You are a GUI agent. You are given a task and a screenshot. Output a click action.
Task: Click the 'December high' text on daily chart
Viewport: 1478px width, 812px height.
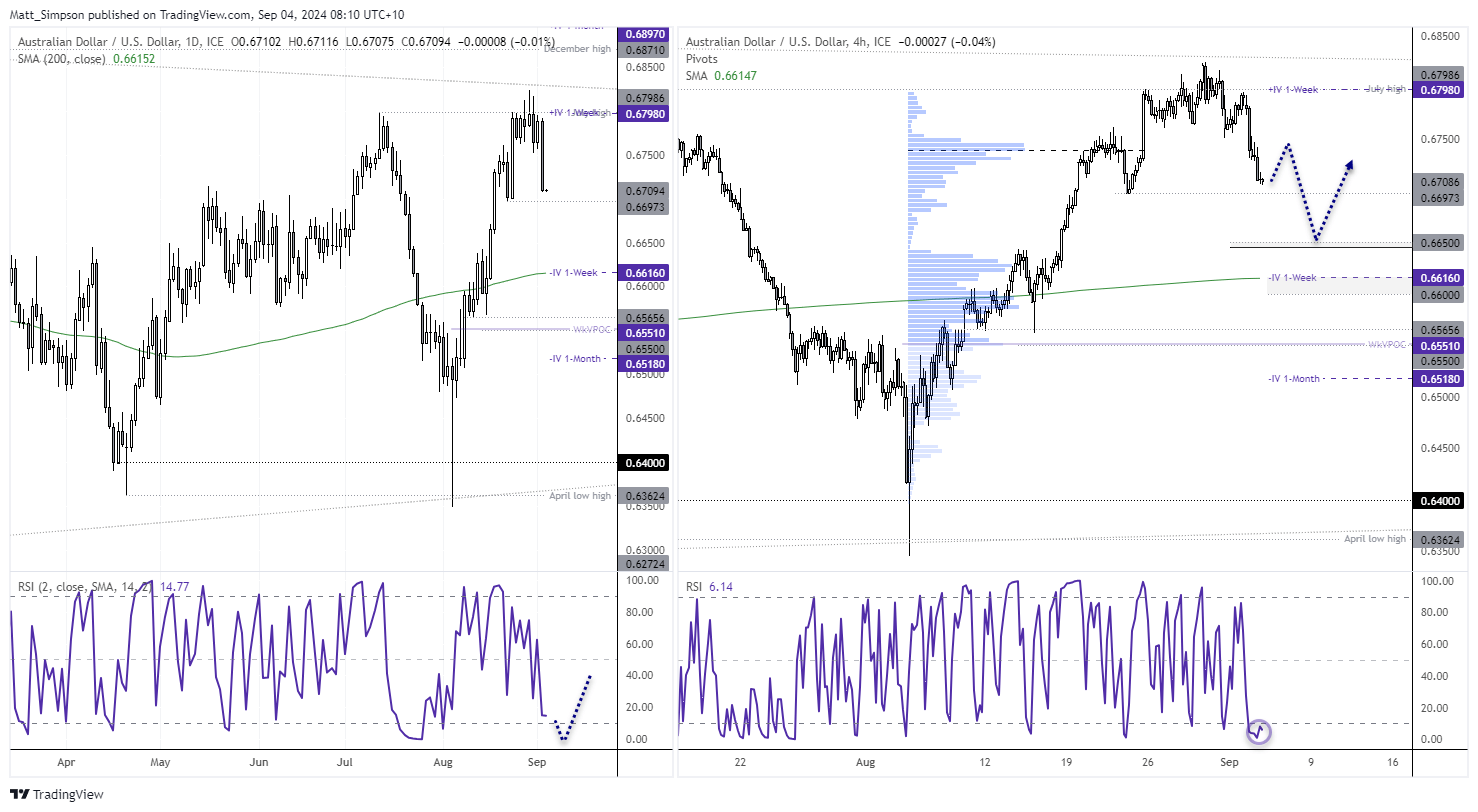click(577, 48)
